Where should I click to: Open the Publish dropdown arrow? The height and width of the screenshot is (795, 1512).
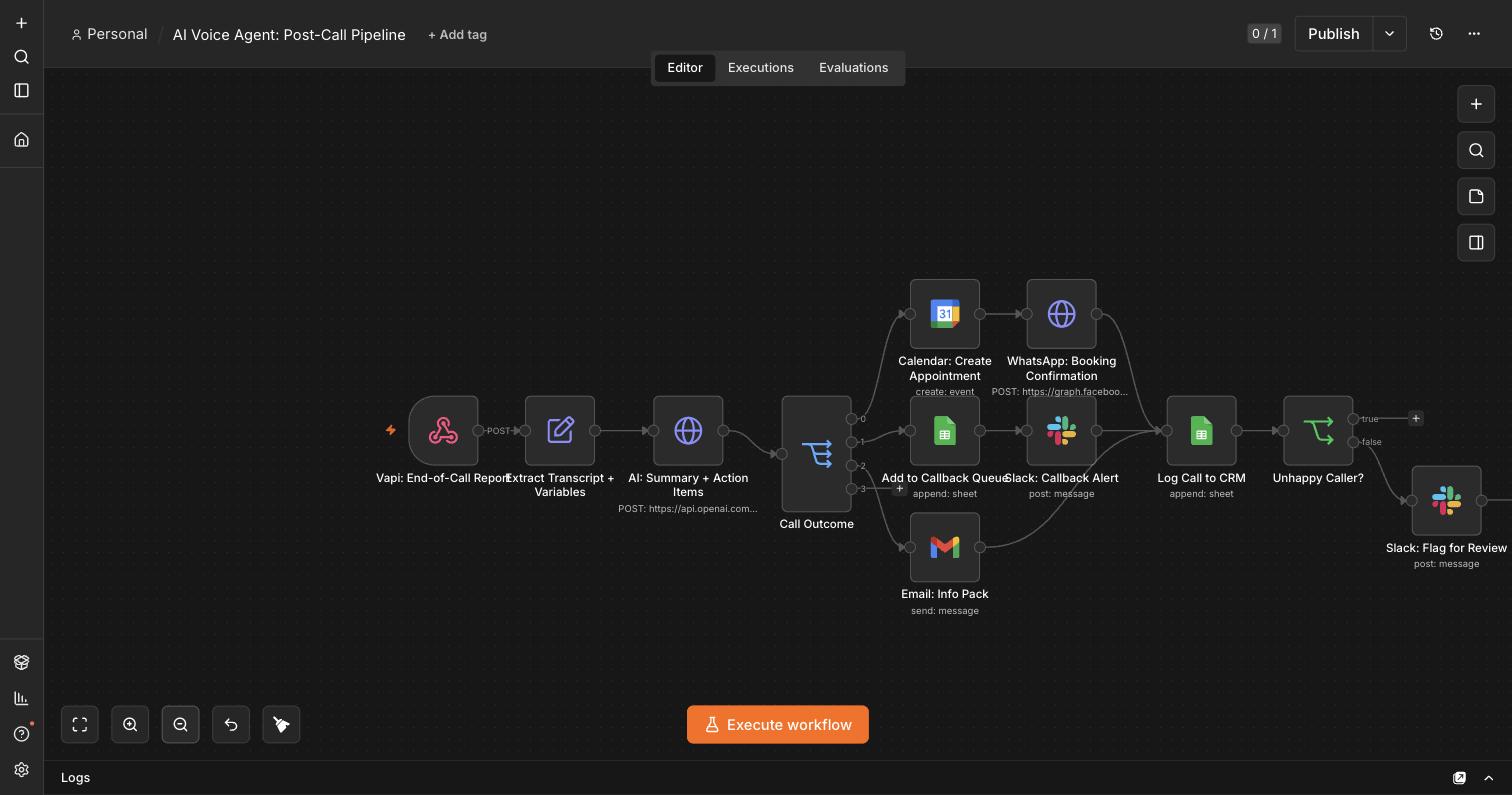point(1389,33)
